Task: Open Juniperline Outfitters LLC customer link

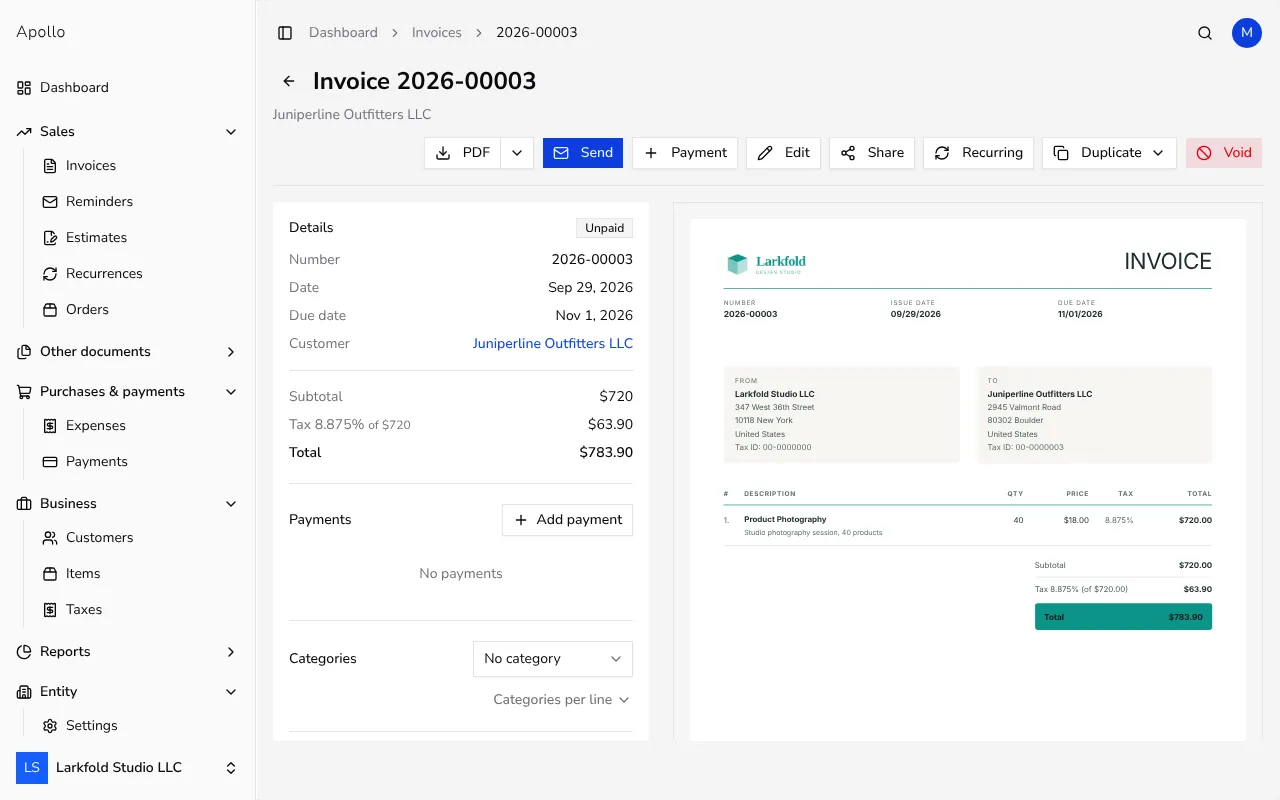Action: point(553,344)
